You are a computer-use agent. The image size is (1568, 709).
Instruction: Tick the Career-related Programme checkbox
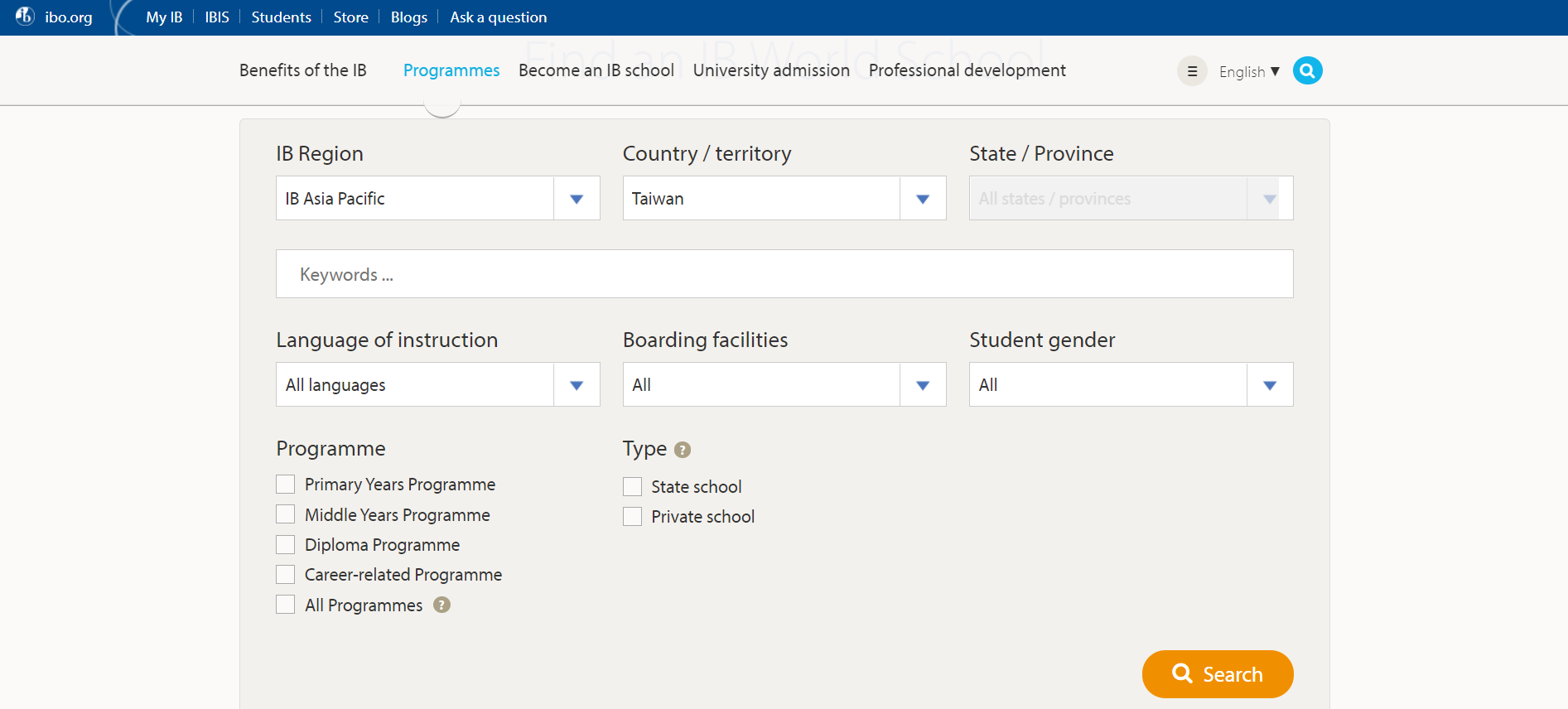[286, 575]
